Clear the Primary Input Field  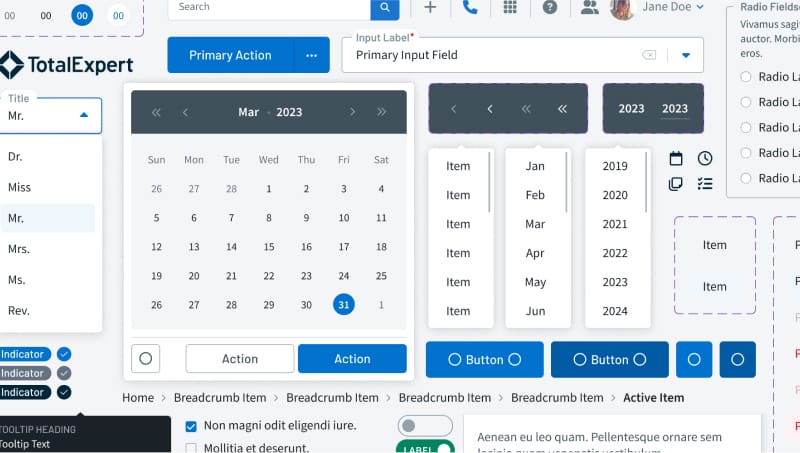(649, 55)
